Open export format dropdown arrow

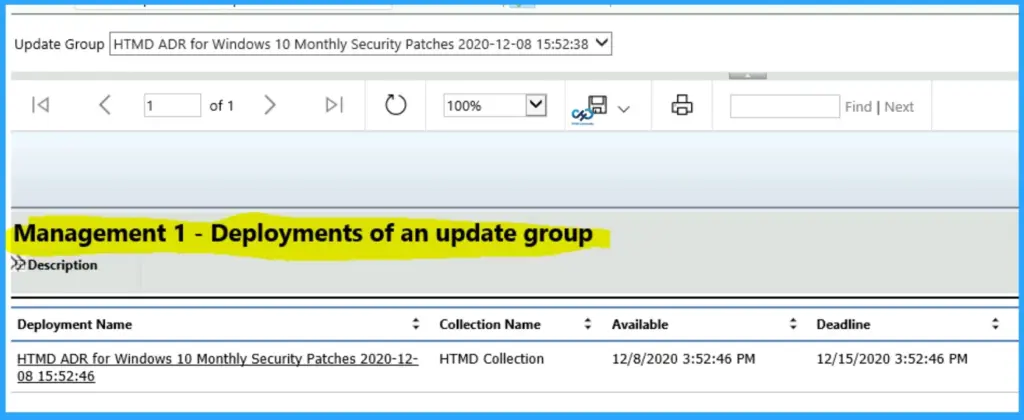(x=624, y=109)
